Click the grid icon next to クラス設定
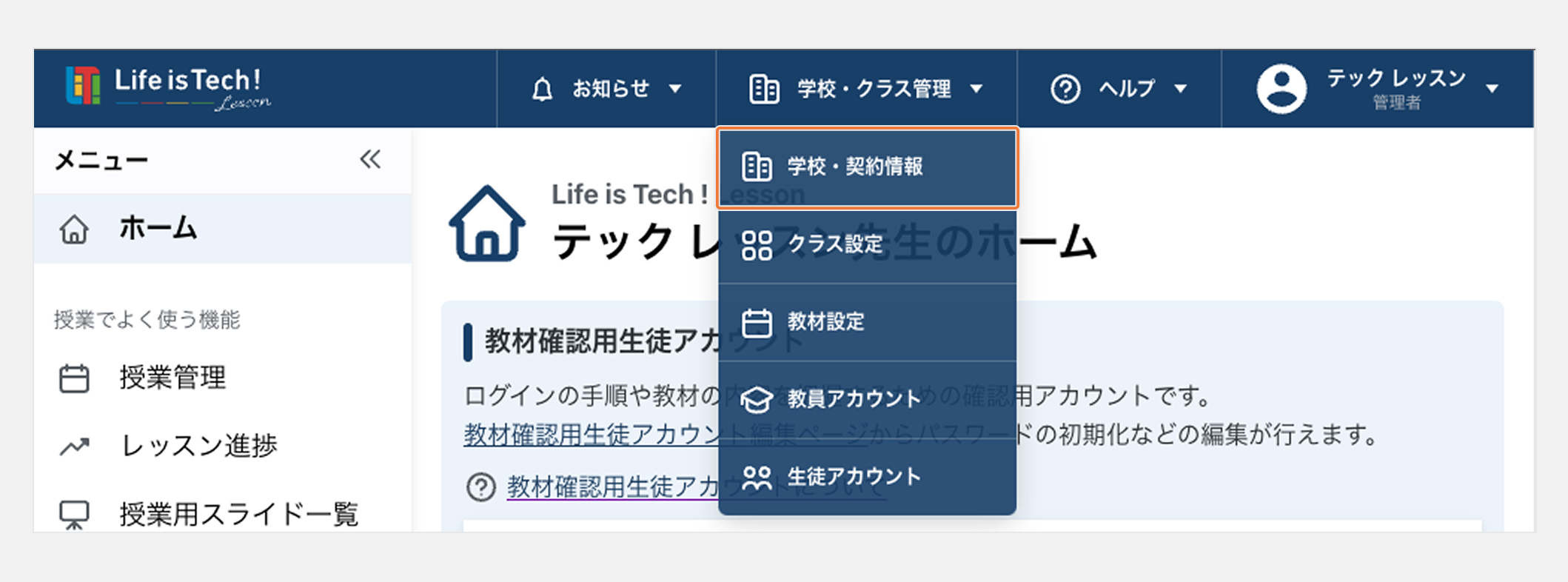 [757, 245]
